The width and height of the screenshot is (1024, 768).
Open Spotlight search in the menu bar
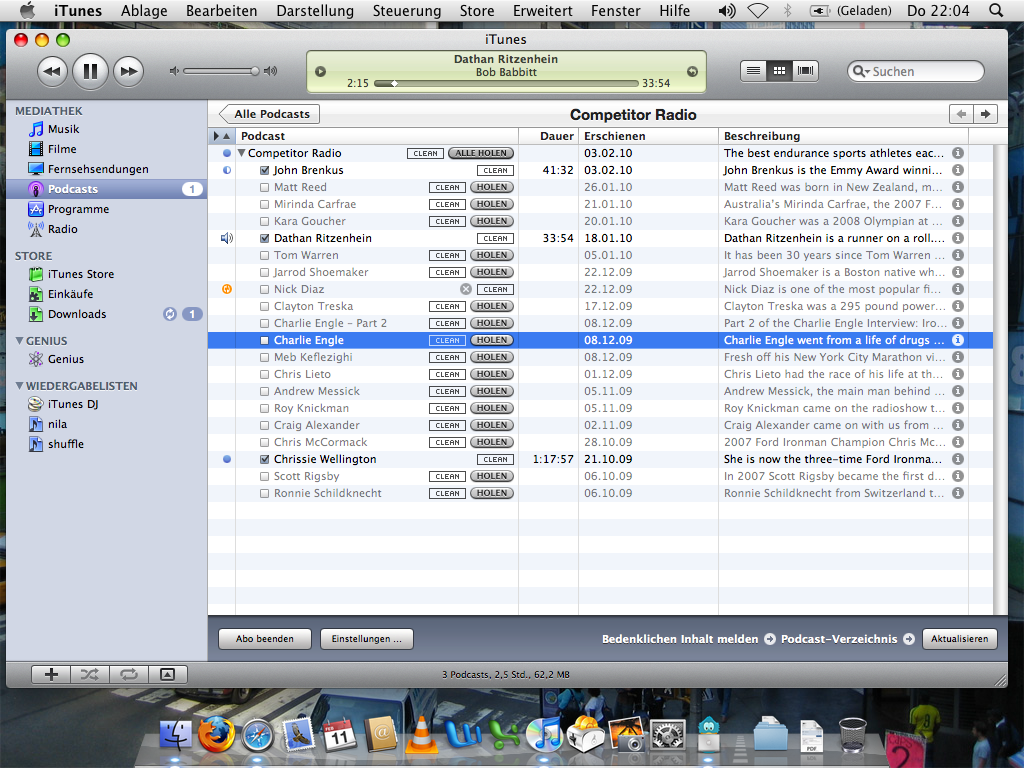995,10
